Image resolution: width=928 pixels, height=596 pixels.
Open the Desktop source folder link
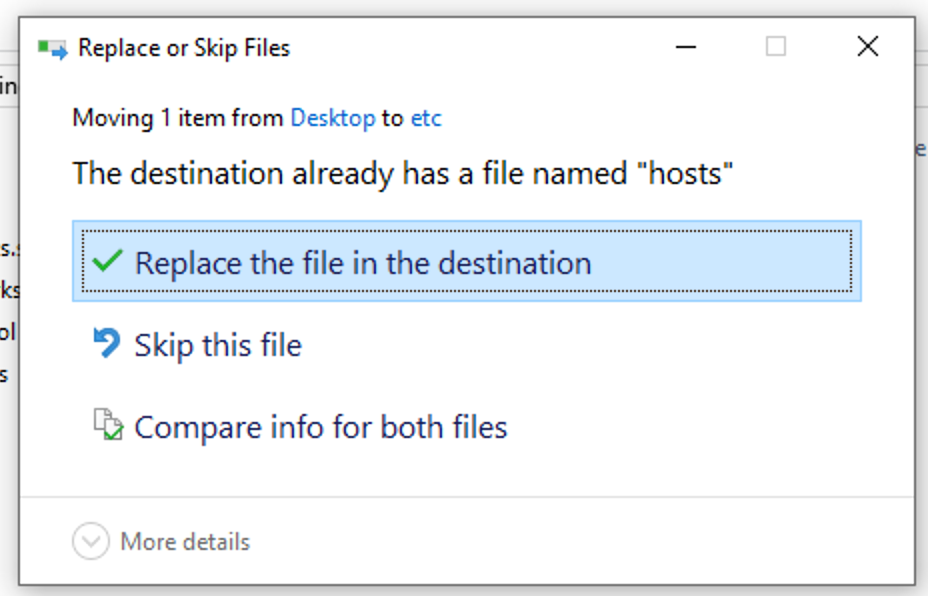[332, 118]
